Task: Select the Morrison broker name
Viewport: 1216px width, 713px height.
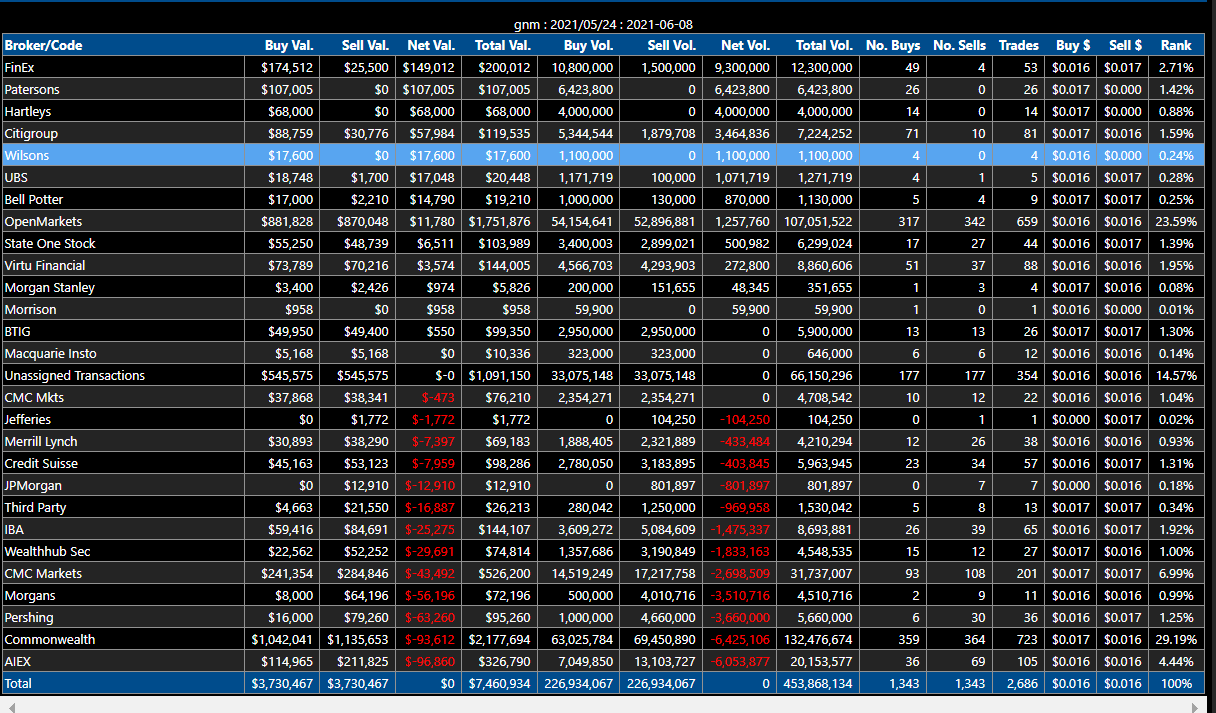Action: 30,309
